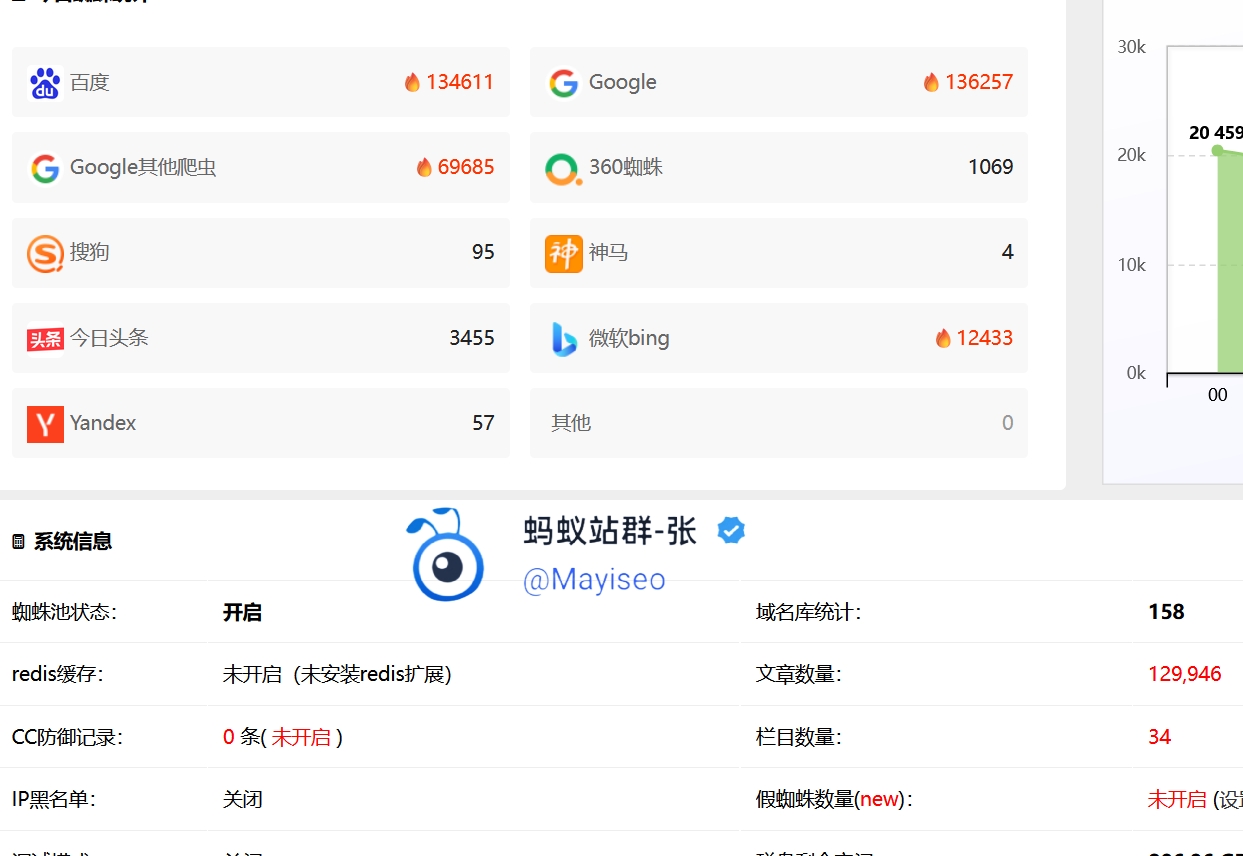
Task: Click the 文章数量 value 129,946
Action: [x=1185, y=674]
